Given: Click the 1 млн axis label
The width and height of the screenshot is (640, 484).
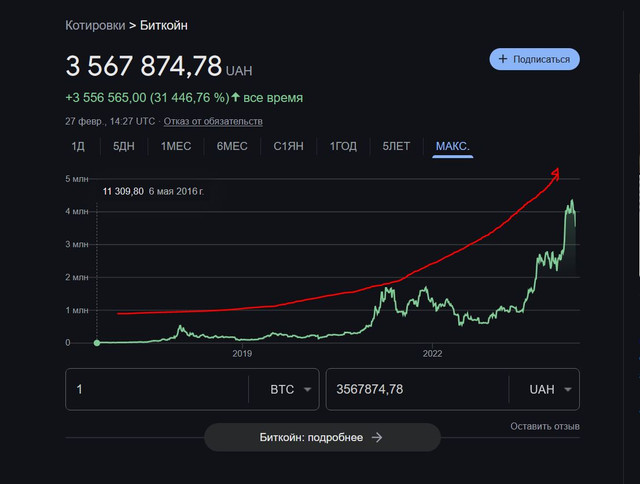Looking at the screenshot, I should click(77, 310).
